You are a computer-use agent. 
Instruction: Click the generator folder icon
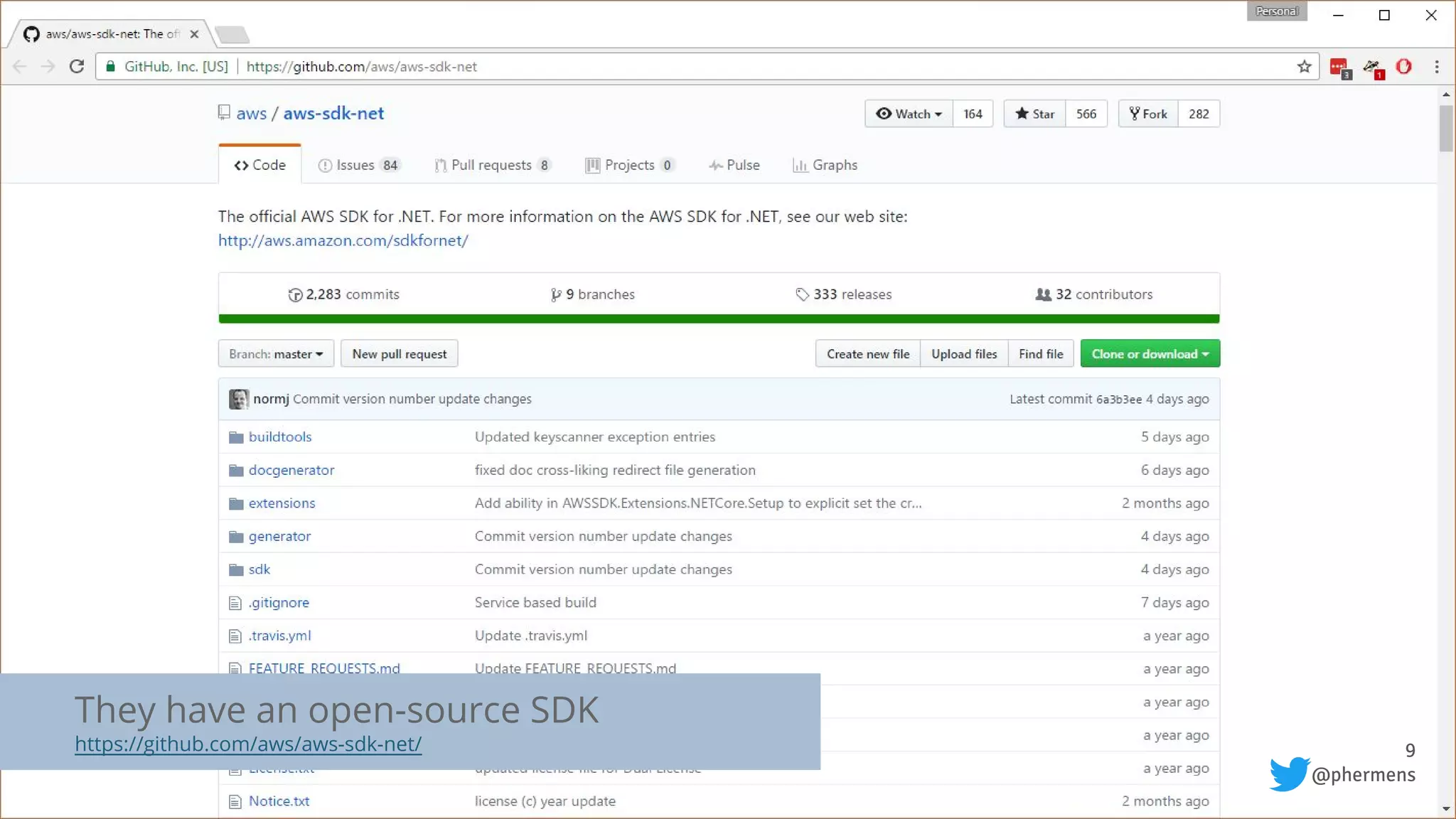[236, 537]
